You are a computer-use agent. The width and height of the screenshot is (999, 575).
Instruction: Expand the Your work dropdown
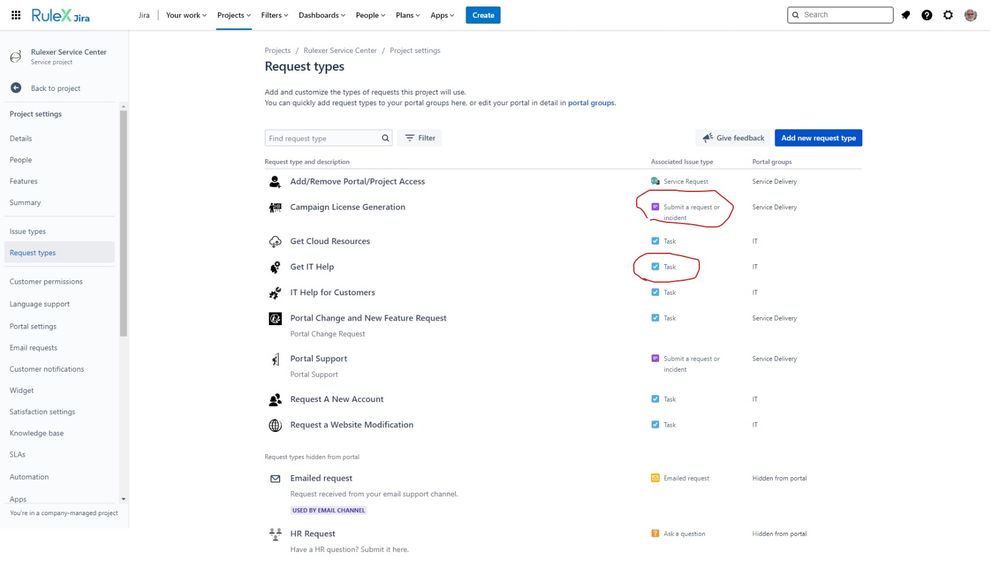point(186,15)
